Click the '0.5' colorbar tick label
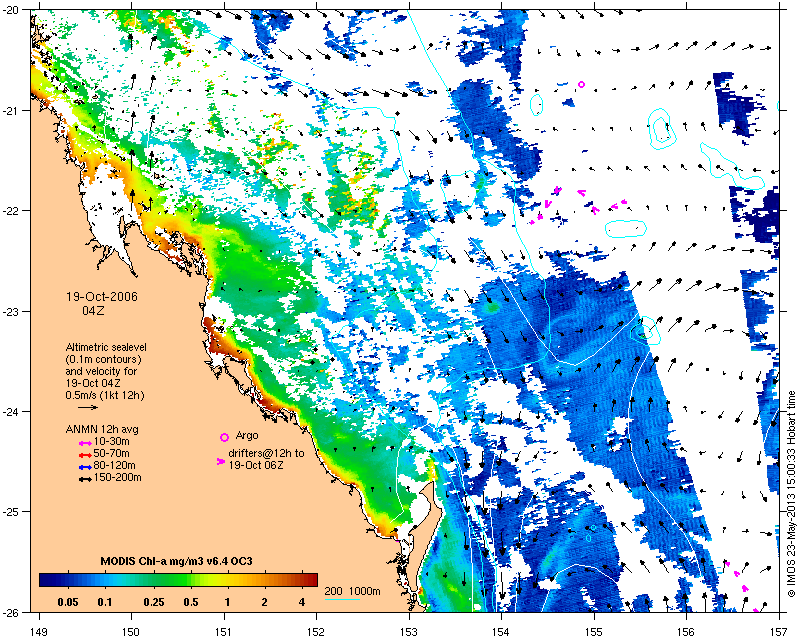The width and height of the screenshot is (800, 640). (x=191, y=602)
